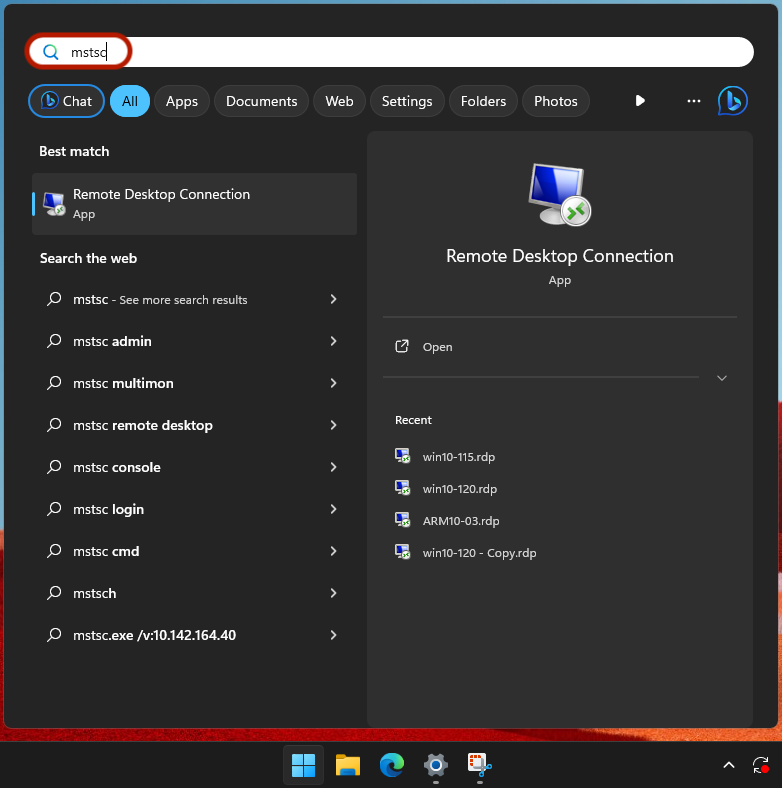Click the large Remote Desktop Connection preview icon
This screenshot has height=788, width=782.
[559, 194]
